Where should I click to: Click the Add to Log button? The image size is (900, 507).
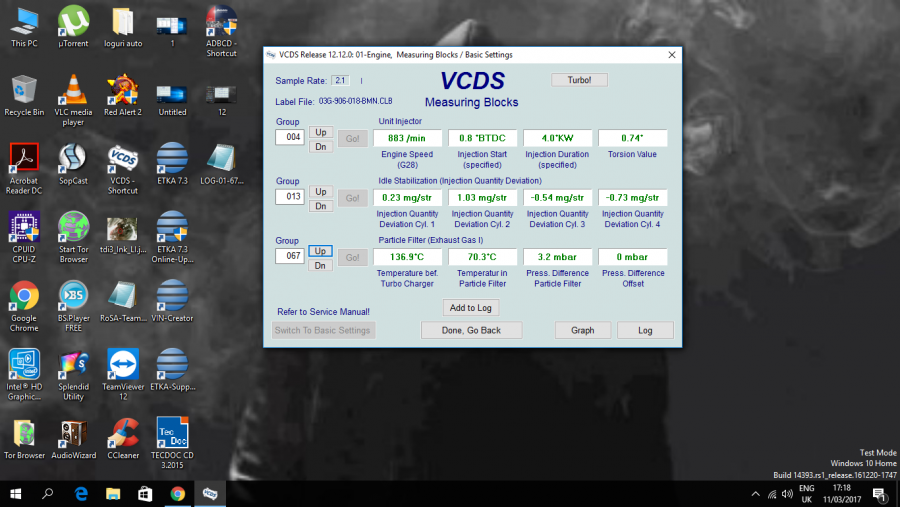pyautogui.click(x=470, y=308)
